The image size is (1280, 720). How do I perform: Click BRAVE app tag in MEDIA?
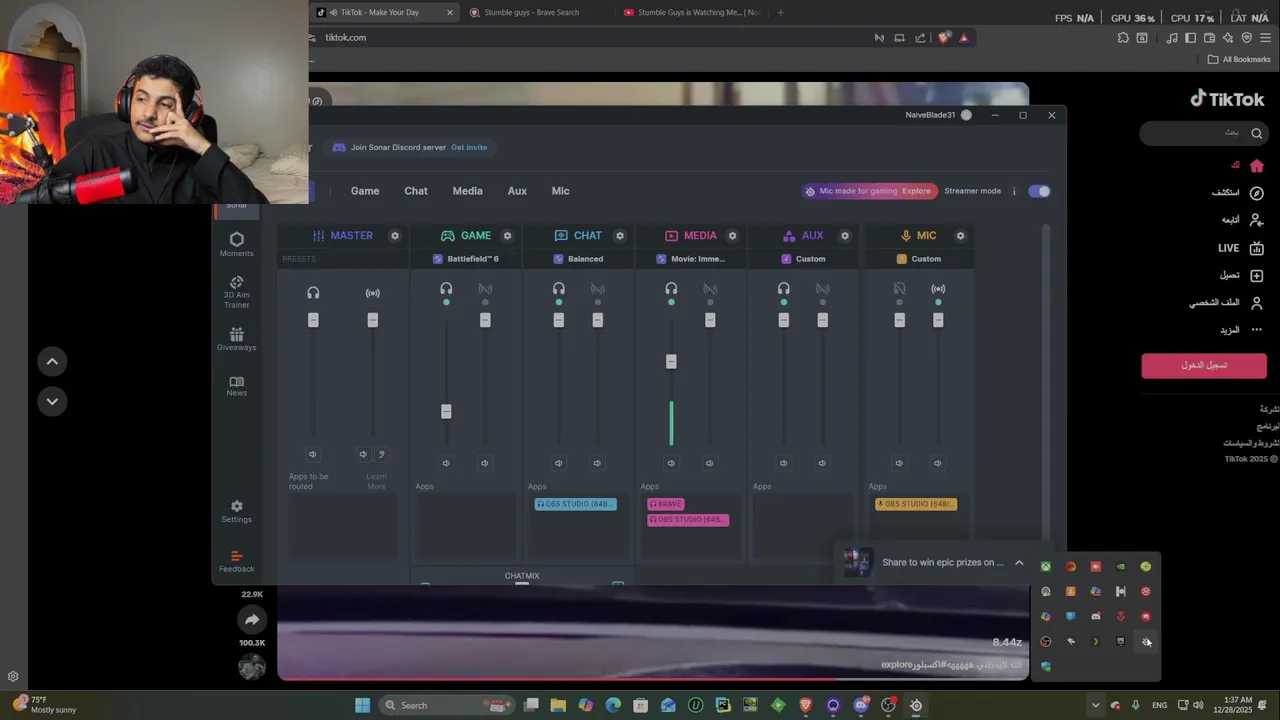[x=665, y=504]
